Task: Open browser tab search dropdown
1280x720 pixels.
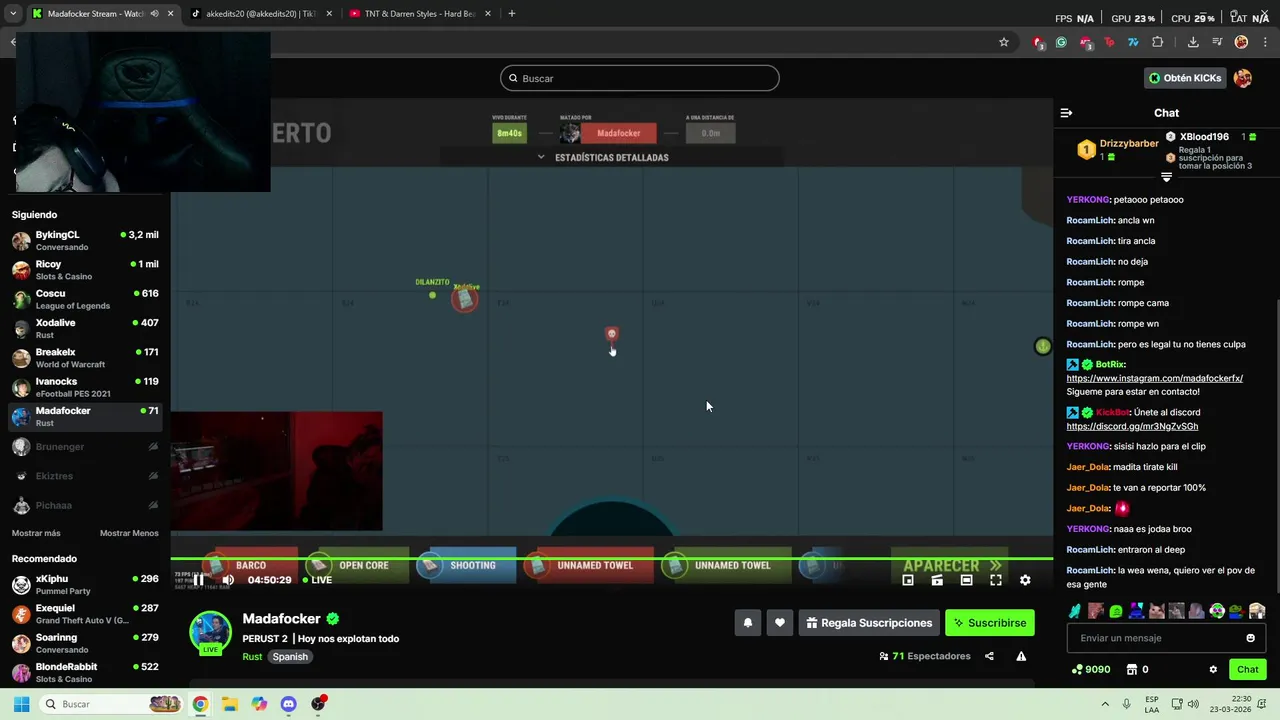Action: coord(13,14)
